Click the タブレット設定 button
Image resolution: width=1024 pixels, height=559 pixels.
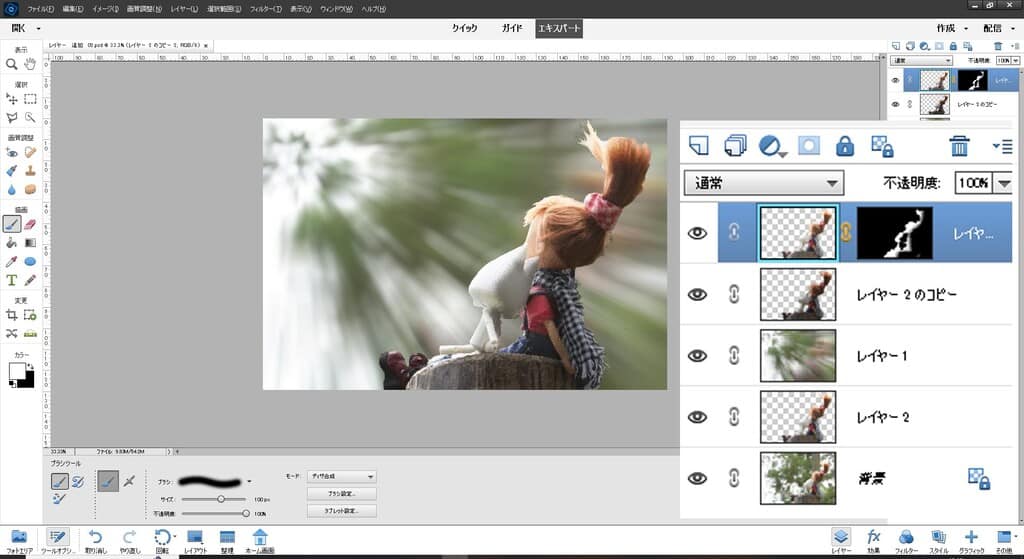343,511
